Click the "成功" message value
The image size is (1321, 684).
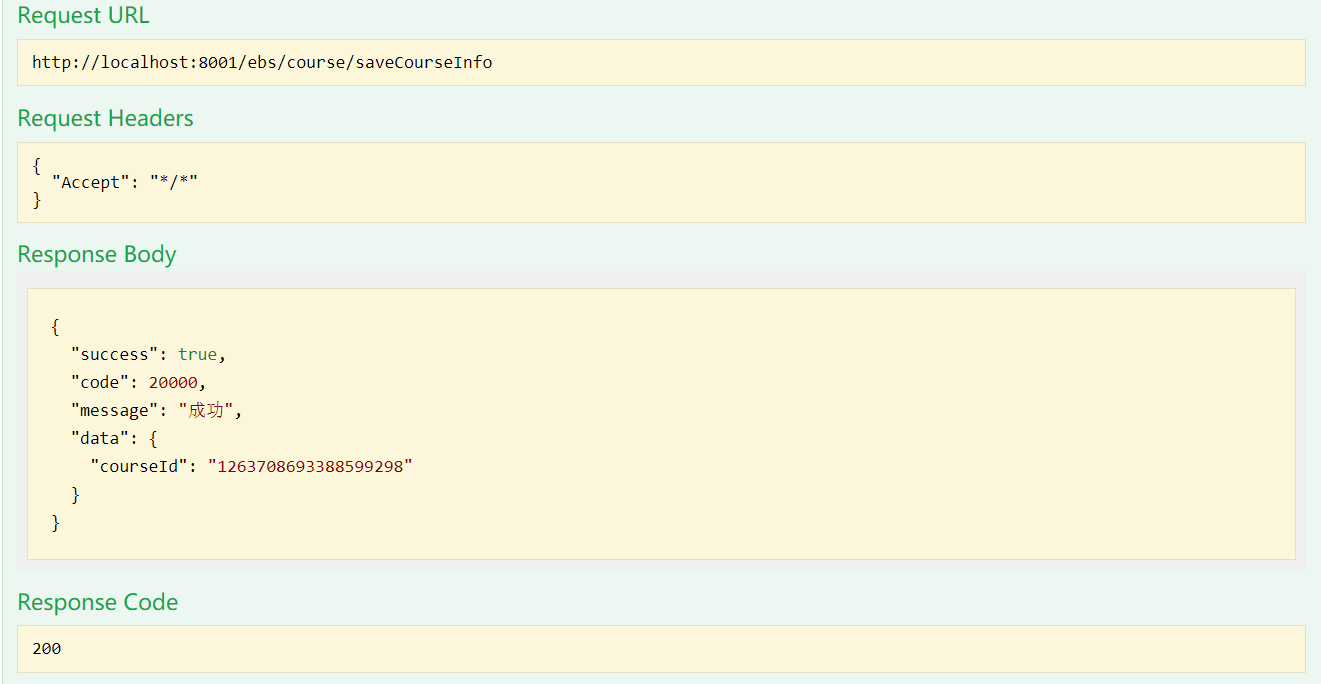206,410
